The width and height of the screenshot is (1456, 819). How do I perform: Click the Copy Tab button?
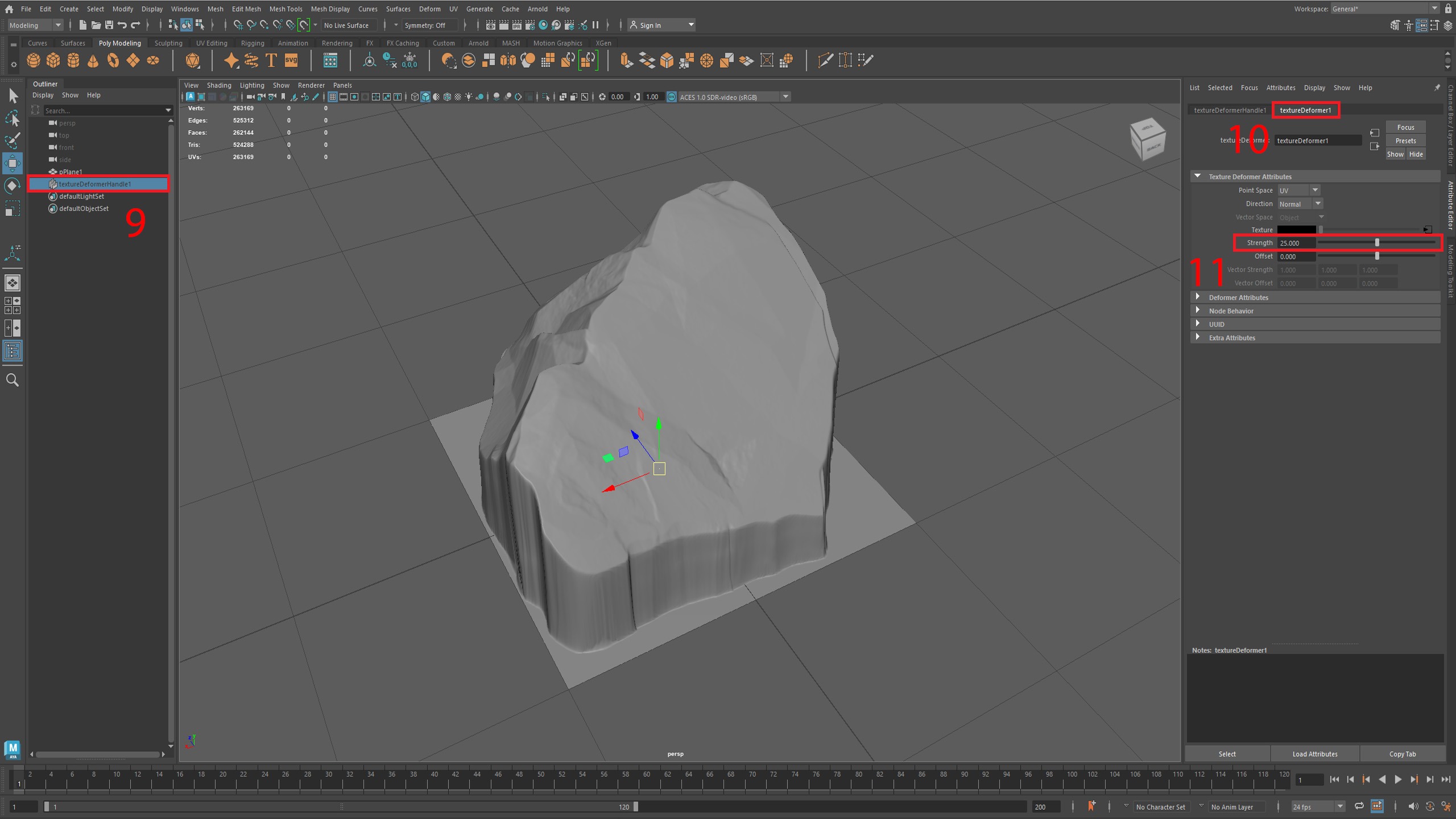tap(1403, 754)
